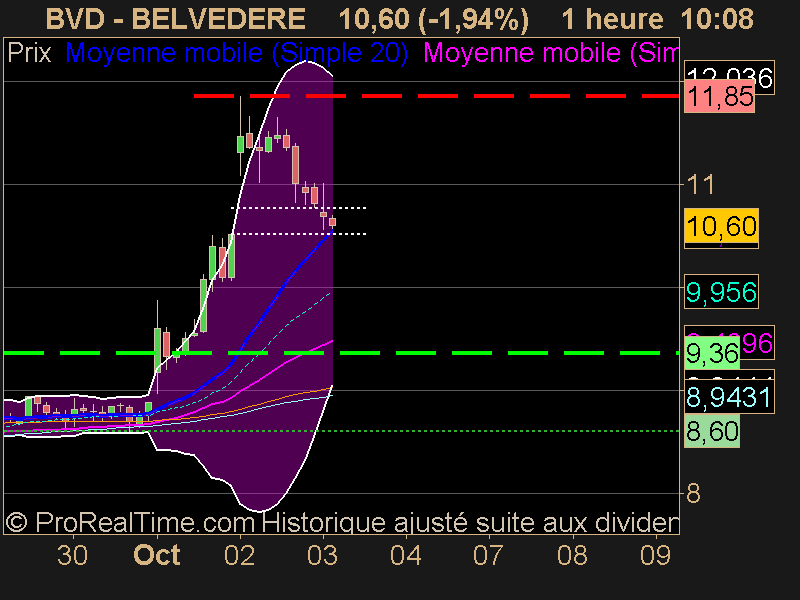Click the dotted green 8,60 horizontal line

pyautogui.click(x=341, y=431)
